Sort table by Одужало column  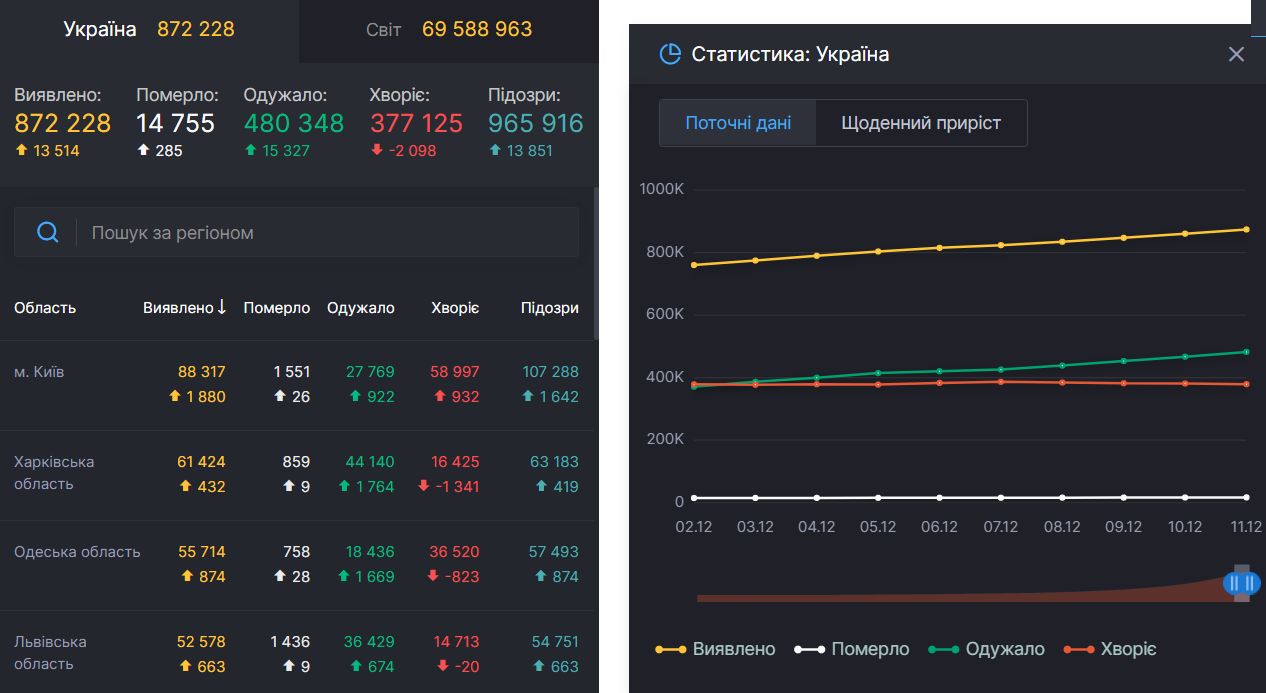[x=360, y=308]
